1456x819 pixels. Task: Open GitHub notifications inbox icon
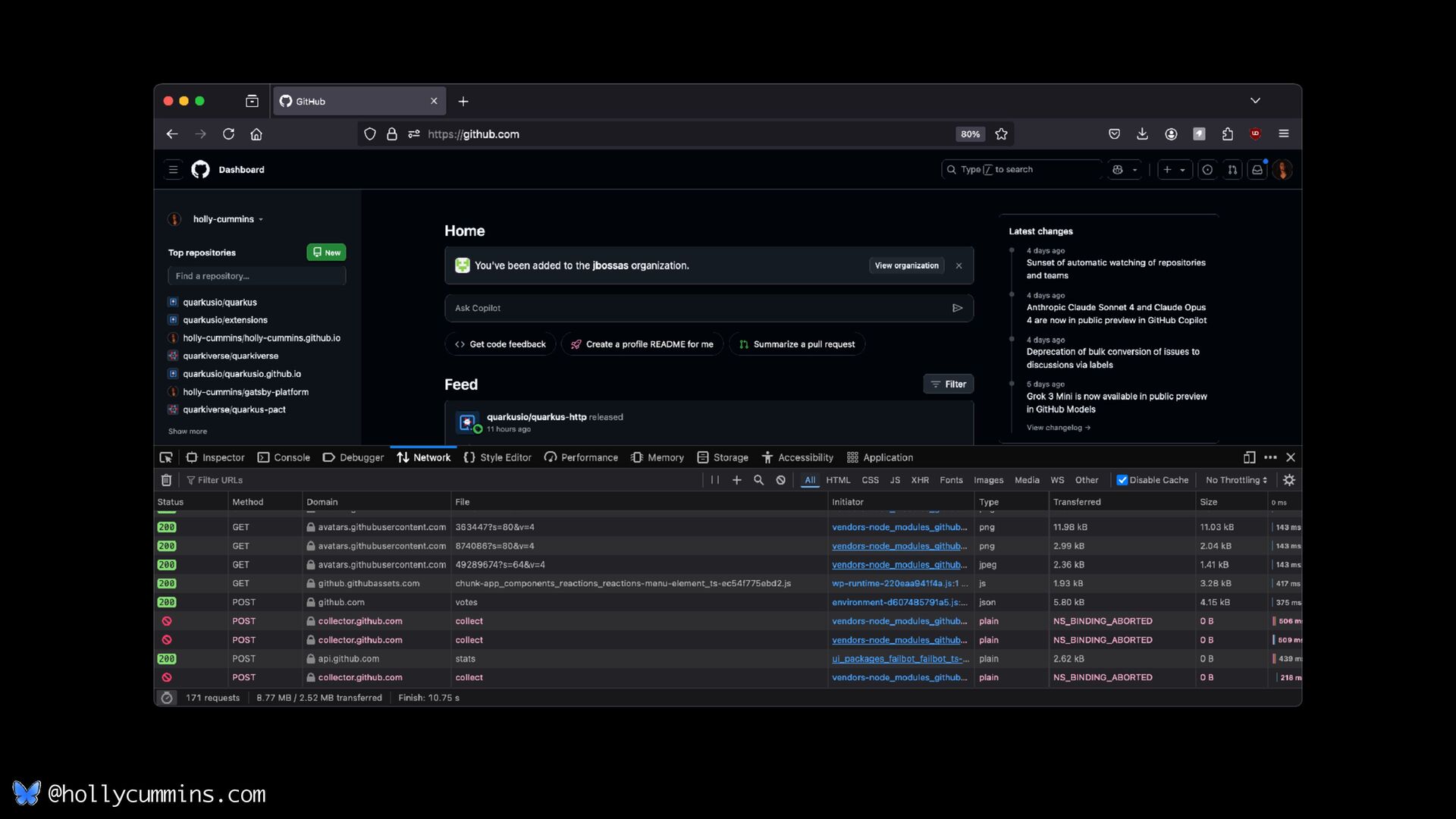pyautogui.click(x=1257, y=170)
